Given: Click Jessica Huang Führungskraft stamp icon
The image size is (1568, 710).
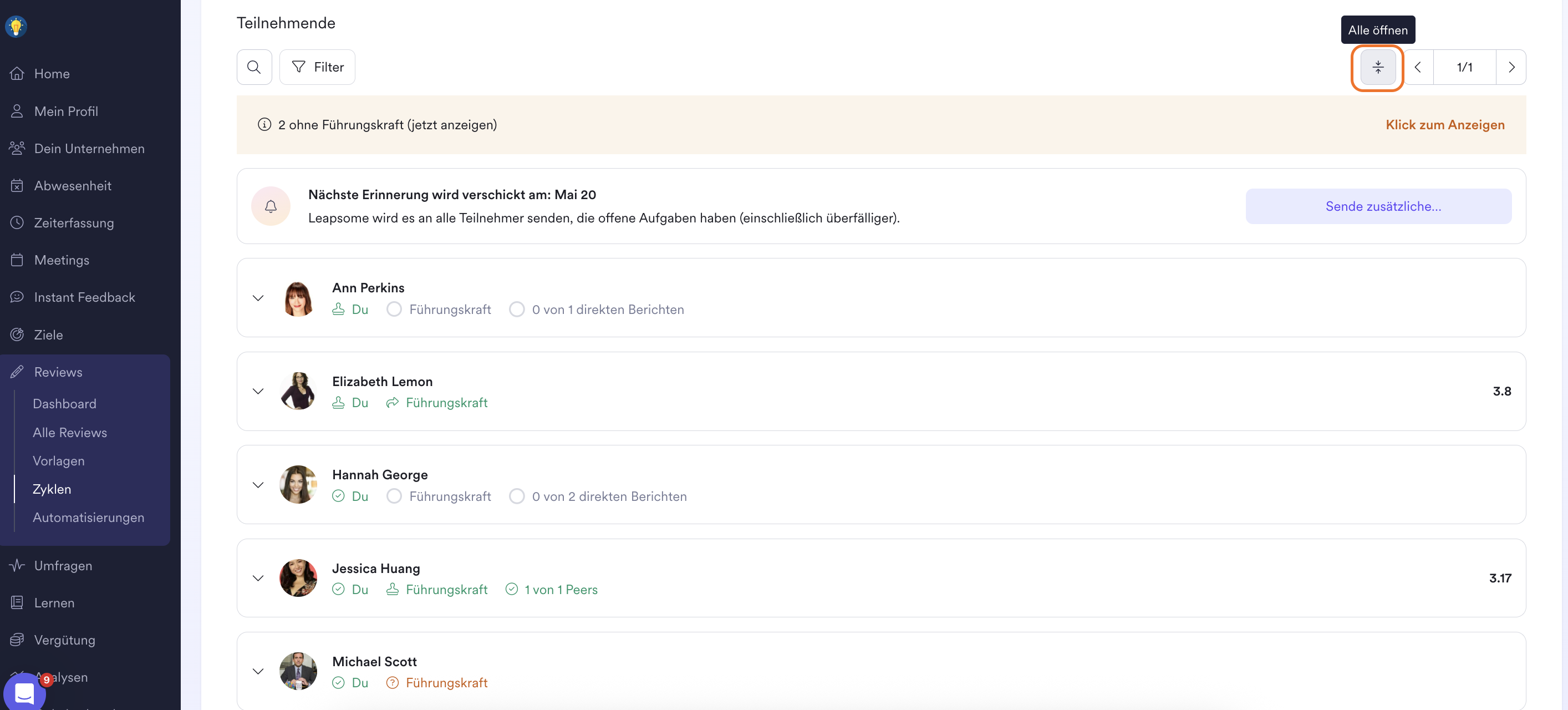Looking at the screenshot, I should tap(393, 590).
